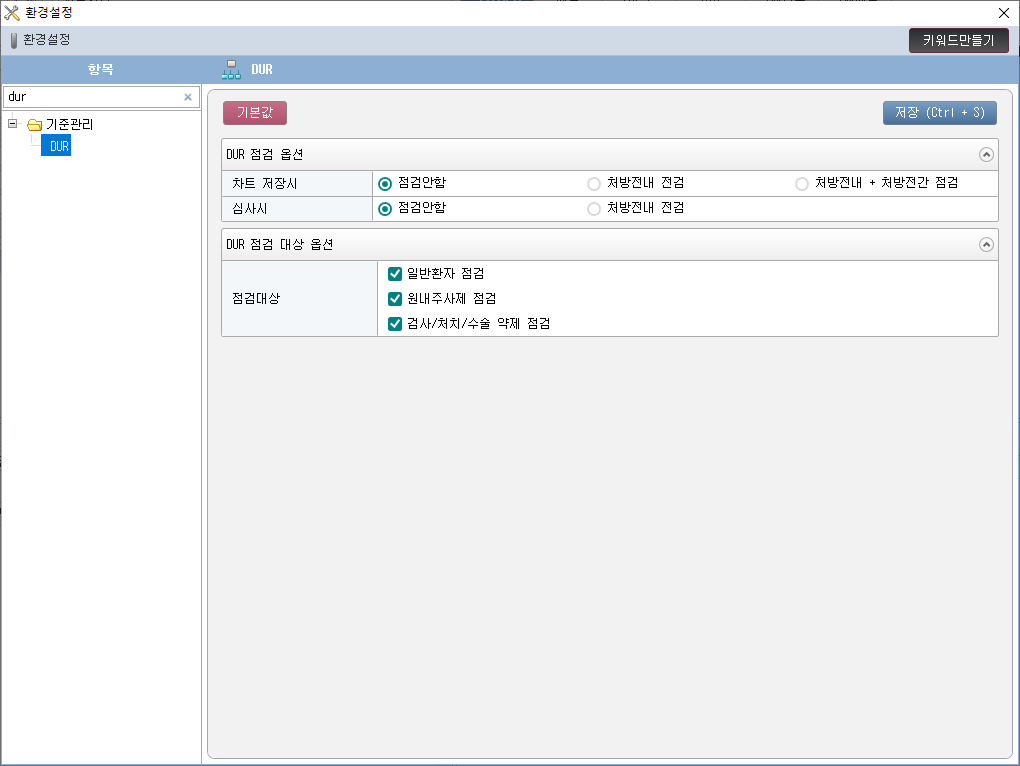This screenshot has width=1020, height=766.
Task: Select 처방전내 + 처방전간 점검 option
Action: (802, 184)
